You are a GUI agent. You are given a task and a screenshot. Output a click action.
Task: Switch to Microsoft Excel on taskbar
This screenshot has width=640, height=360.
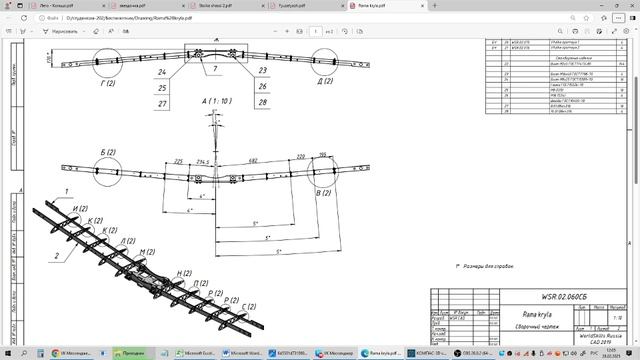click(x=195, y=353)
